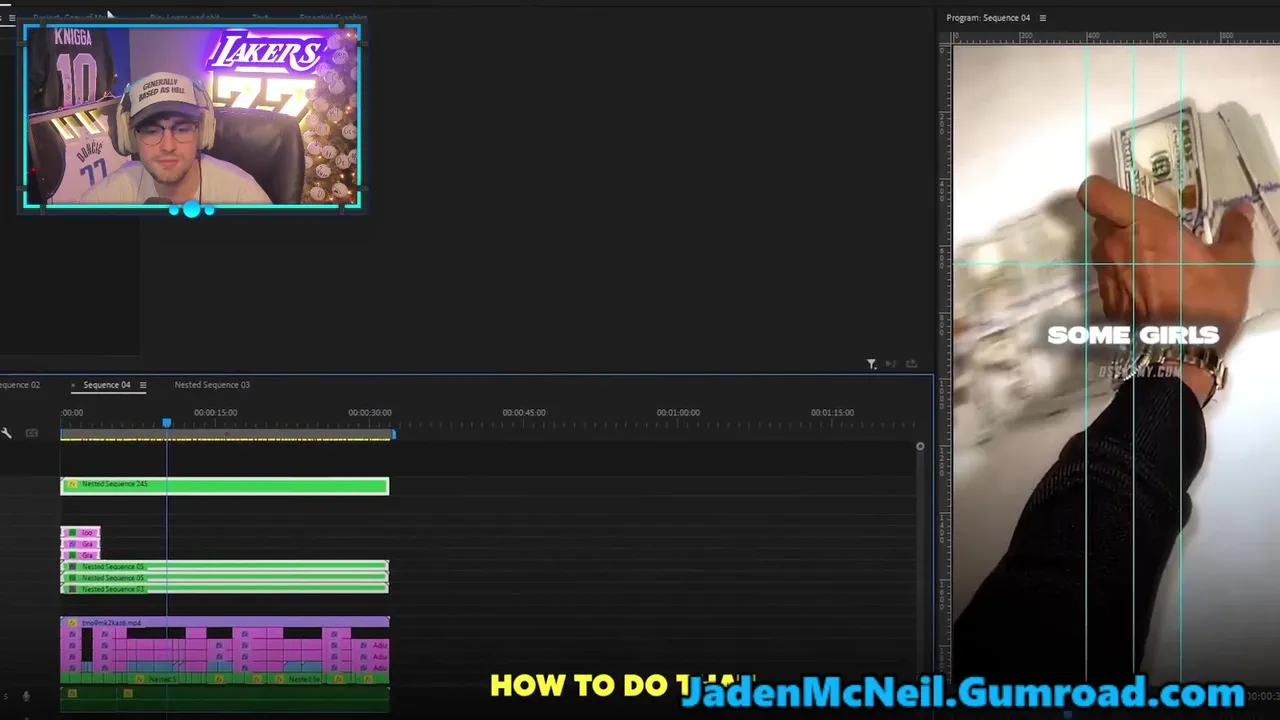Click 00:01:00:00 on the time ruler
The image size is (1280, 720).
678,413
